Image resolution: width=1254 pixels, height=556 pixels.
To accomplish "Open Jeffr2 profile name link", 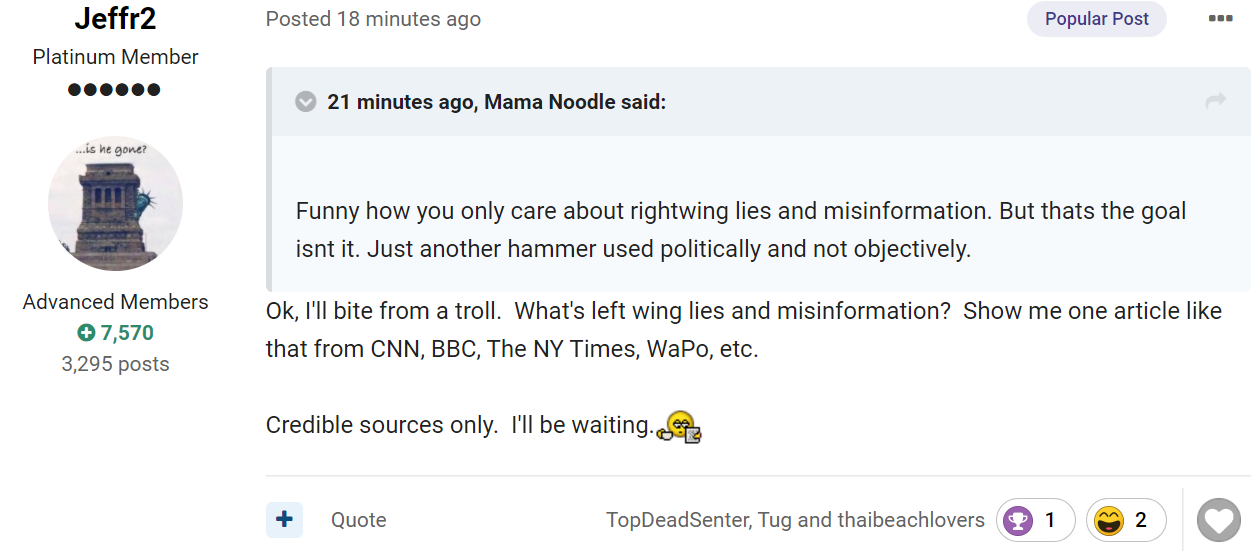I will (115, 17).
